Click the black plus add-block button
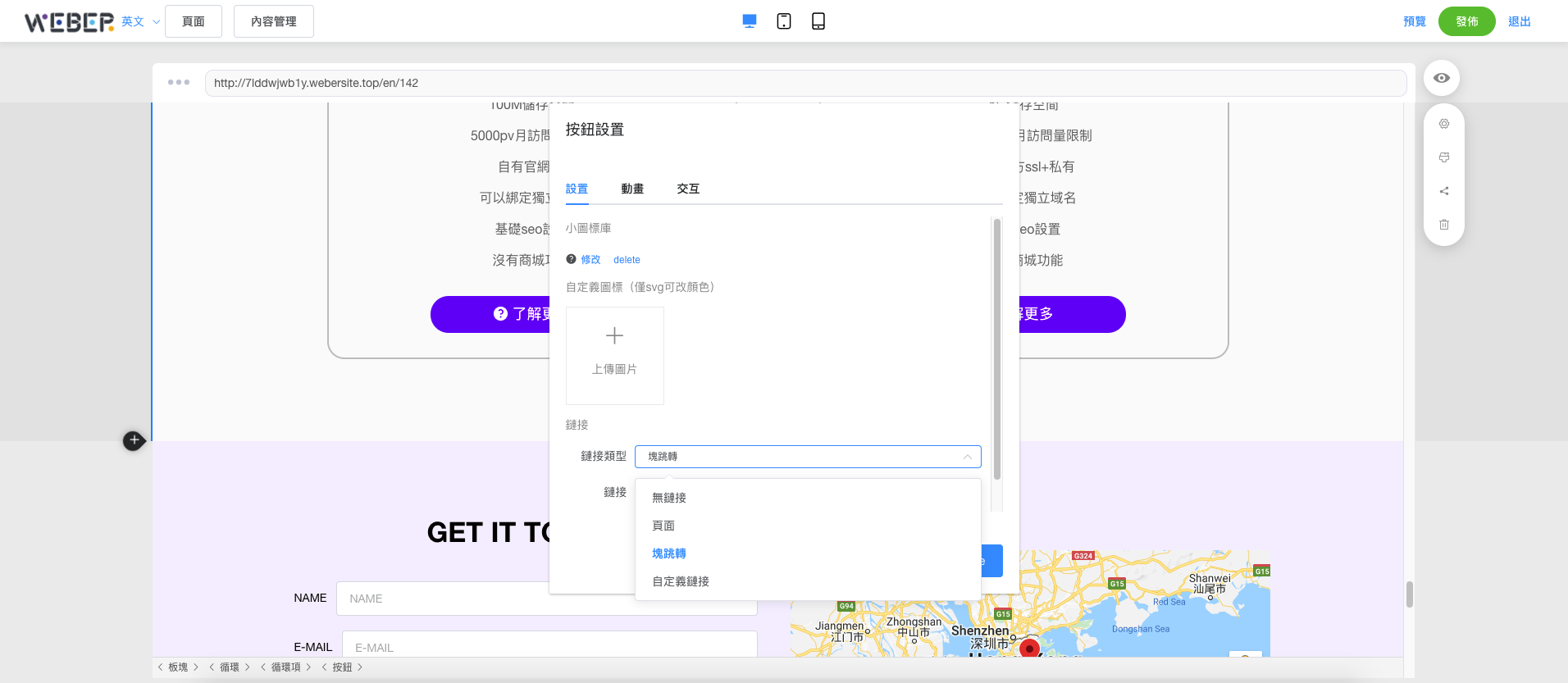Screen dimensions: 1568x683 pyautogui.click(x=134, y=440)
